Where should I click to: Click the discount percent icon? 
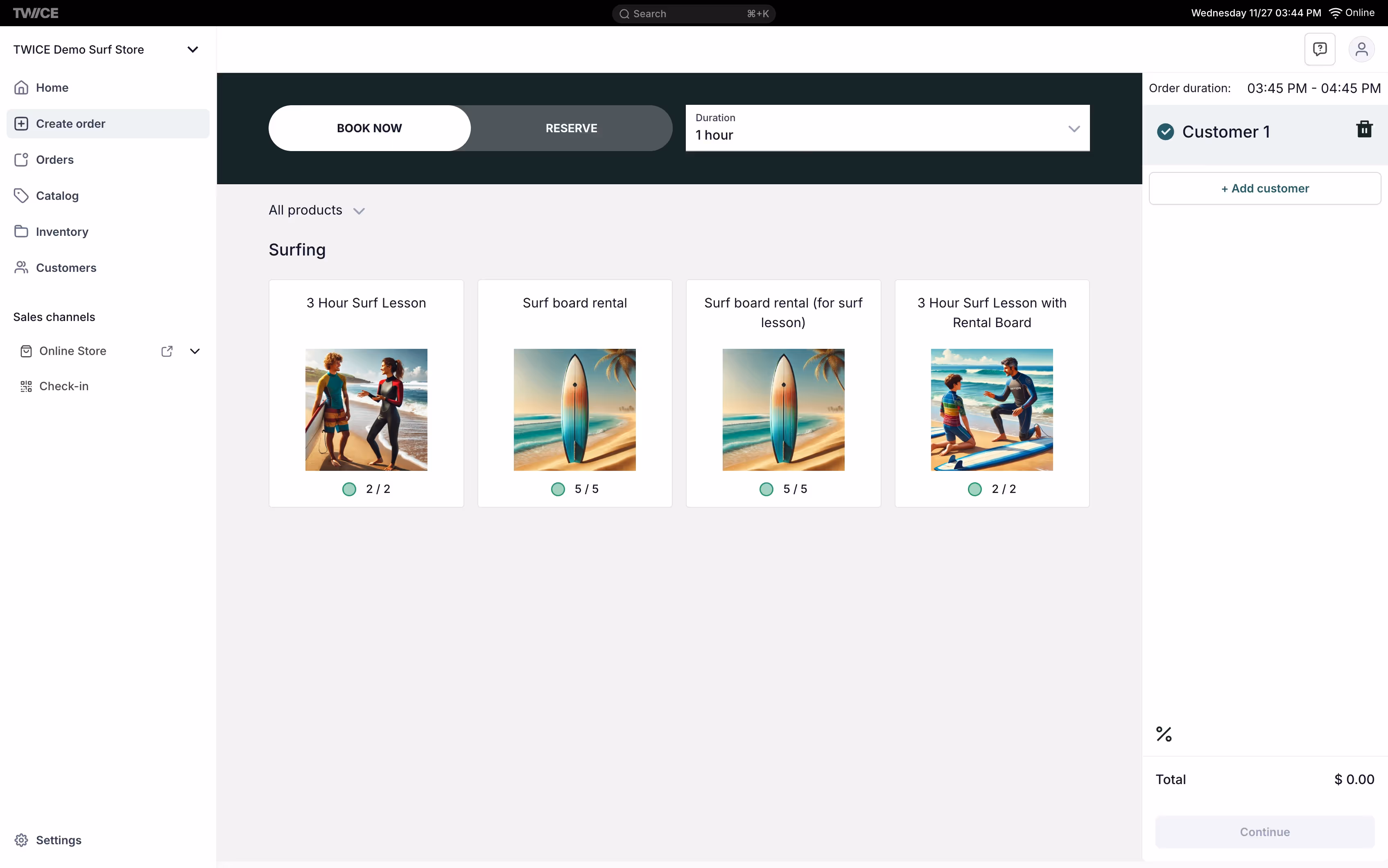[1164, 734]
